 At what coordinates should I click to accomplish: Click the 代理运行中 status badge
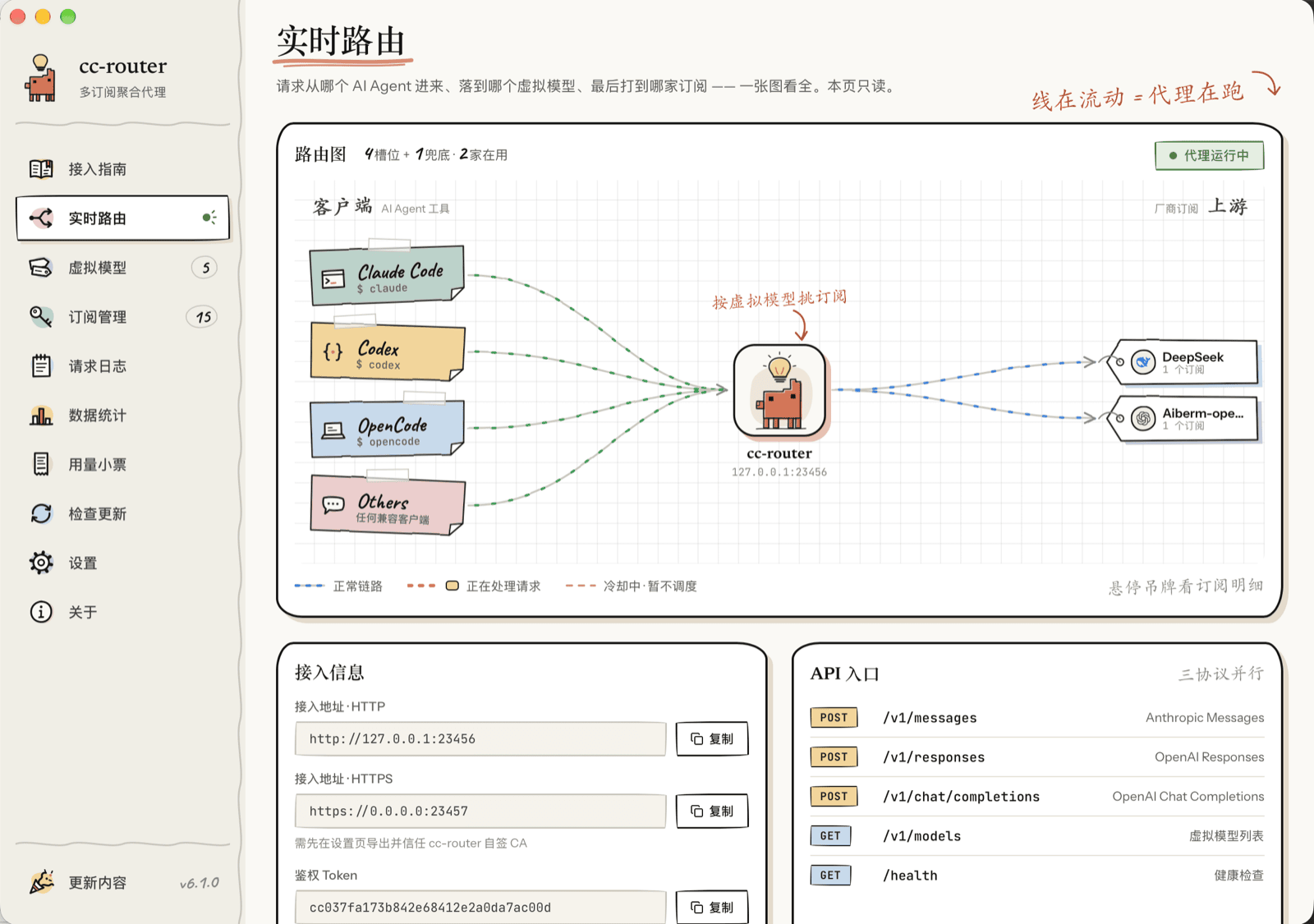1209,155
